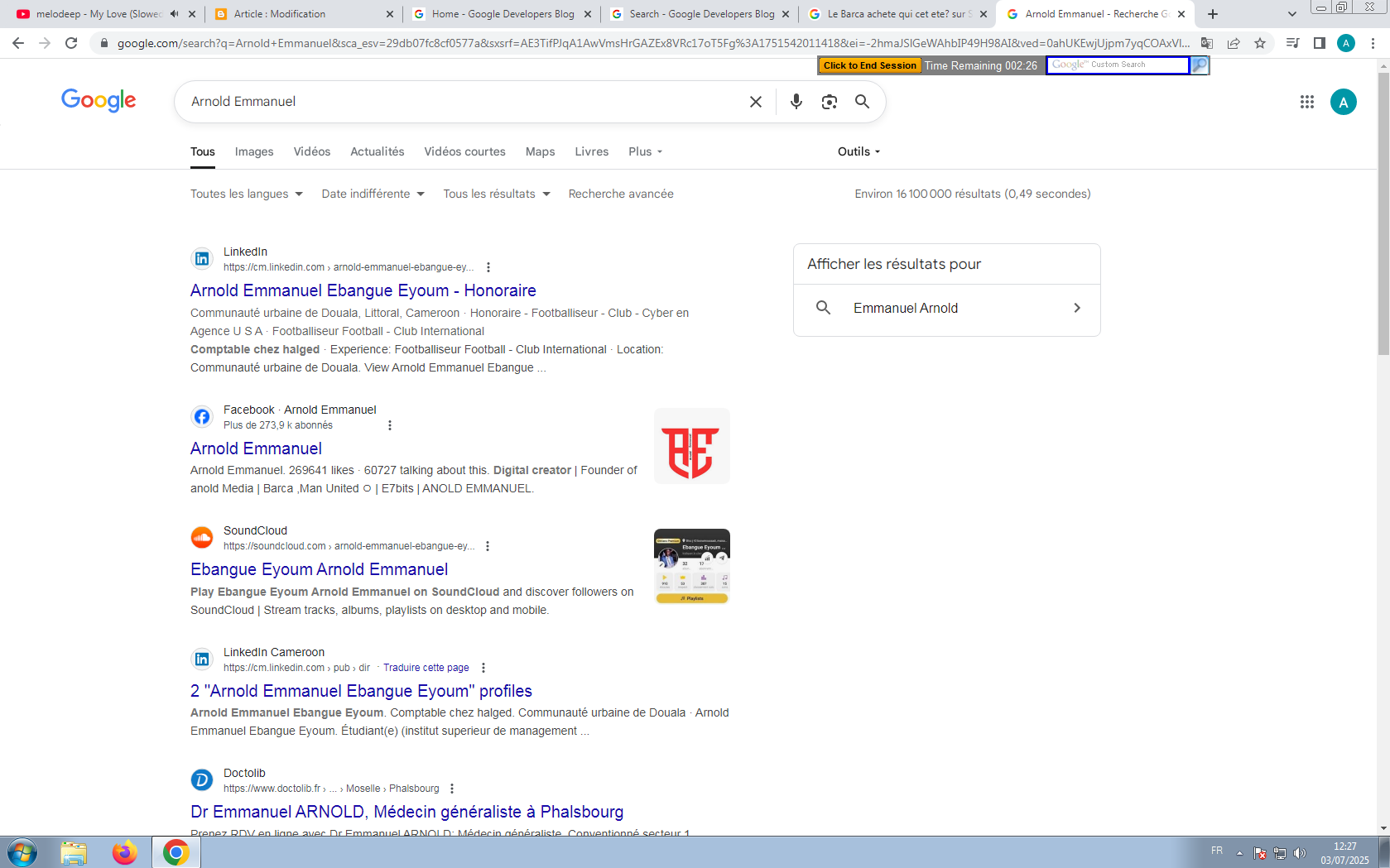Click the volume icon in system tray
This screenshot has height=868, width=1390.
(x=1300, y=853)
